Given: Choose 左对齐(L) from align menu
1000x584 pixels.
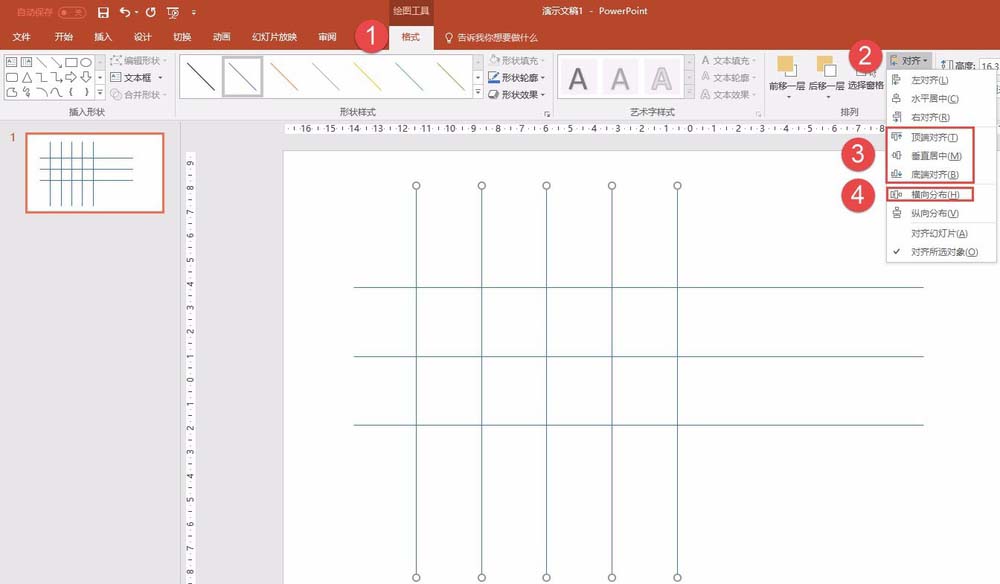Looking at the screenshot, I should (941, 80).
